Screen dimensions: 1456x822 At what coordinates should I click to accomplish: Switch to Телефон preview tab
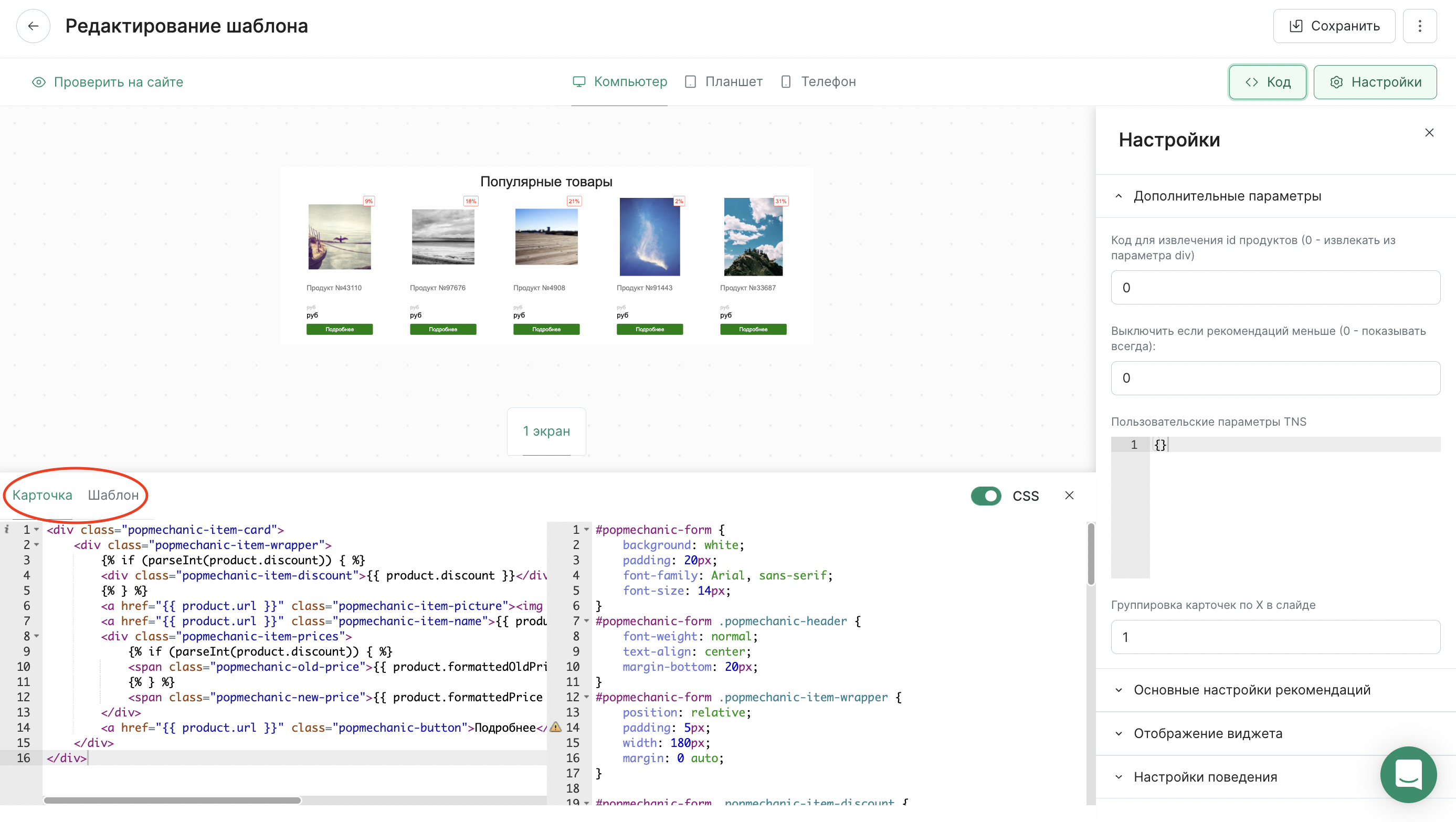[x=818, y=82]
